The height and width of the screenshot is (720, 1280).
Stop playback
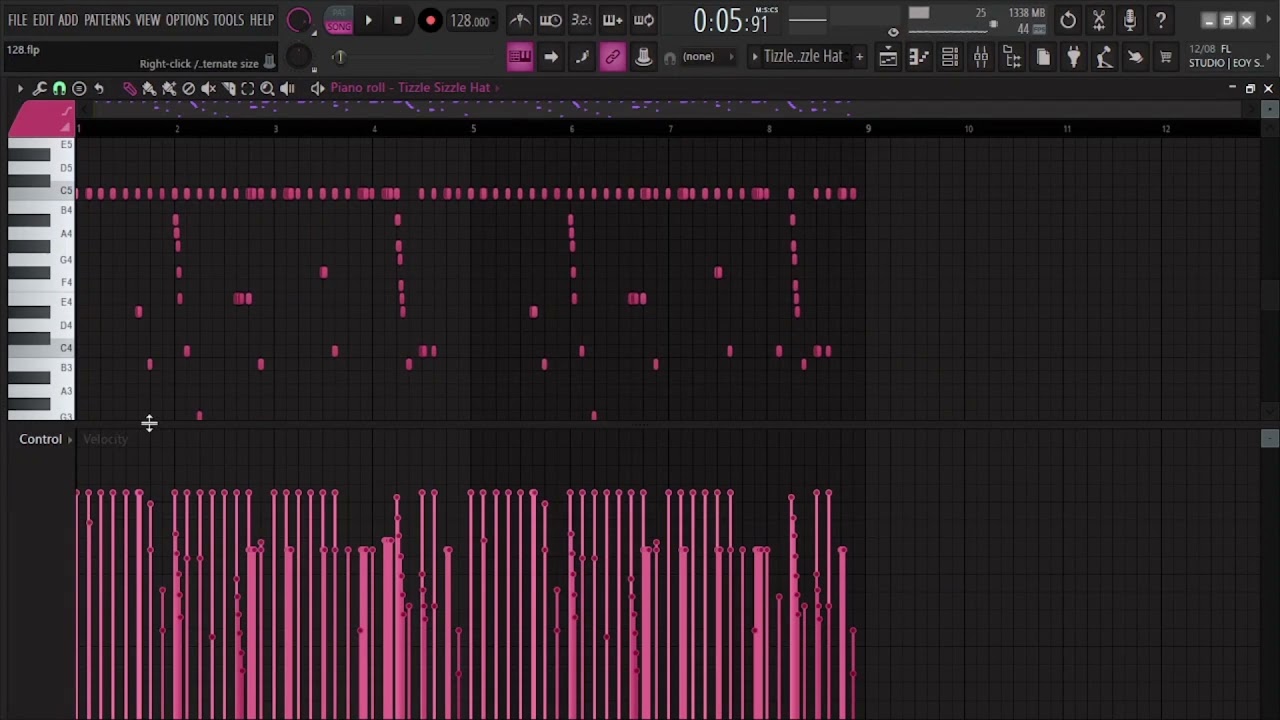point(398,20)
